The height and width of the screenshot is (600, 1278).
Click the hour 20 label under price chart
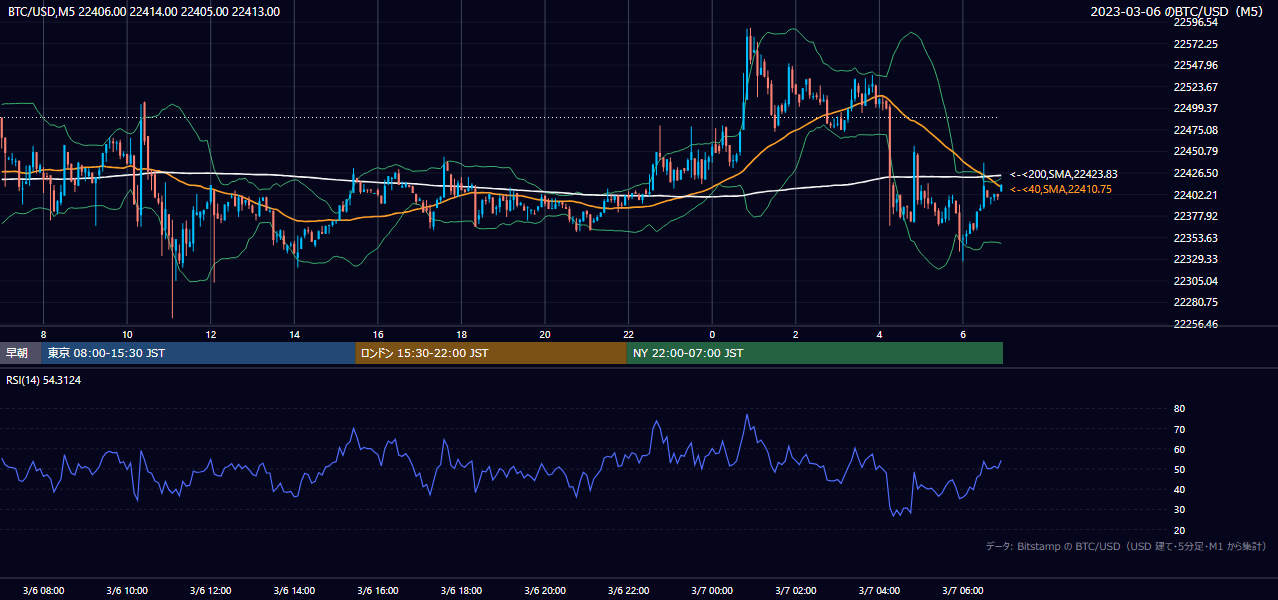click(544, 334)
